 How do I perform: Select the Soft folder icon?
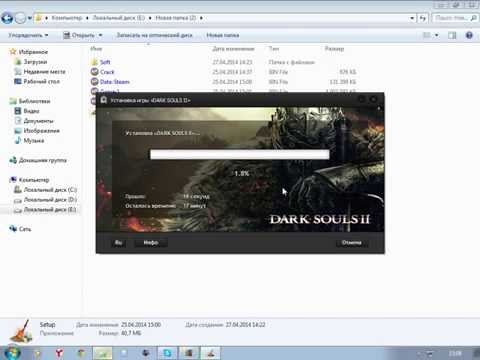tap(95, 62)
